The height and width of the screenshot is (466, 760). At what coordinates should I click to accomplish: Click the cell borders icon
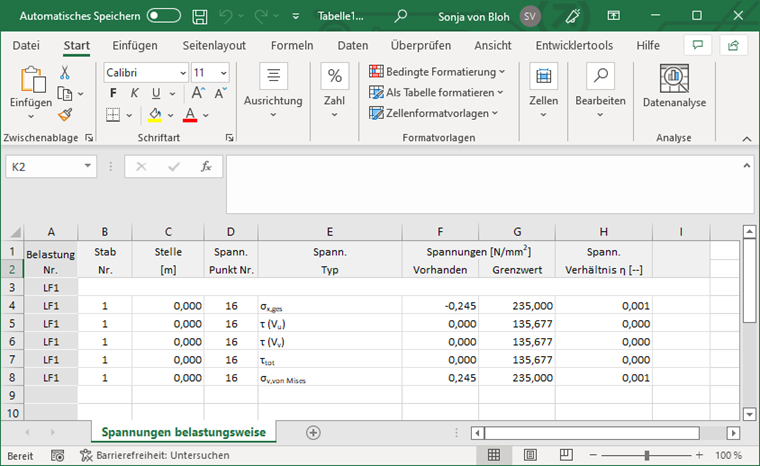(x=113, y=115)
